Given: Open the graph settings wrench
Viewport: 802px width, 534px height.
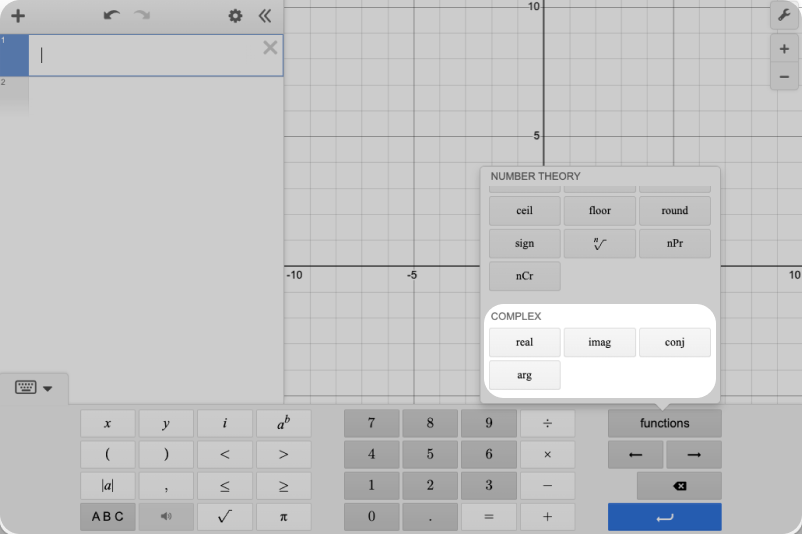Looking at the screenshot, I should coord(783,16).
